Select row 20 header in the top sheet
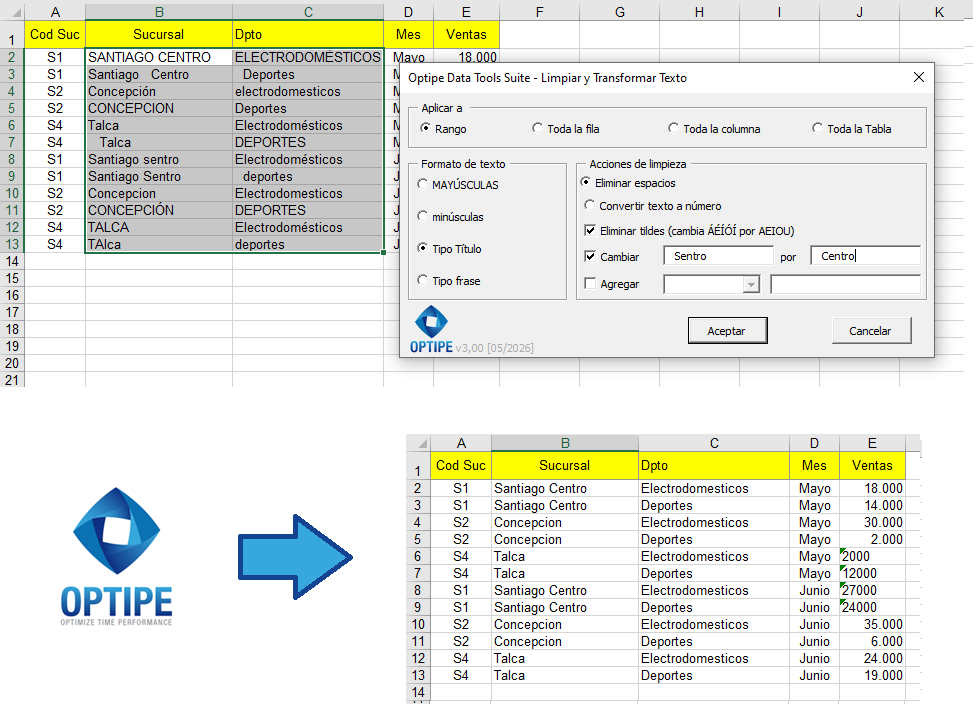Screen dimensions: 980x712 [x=12, y=363]
